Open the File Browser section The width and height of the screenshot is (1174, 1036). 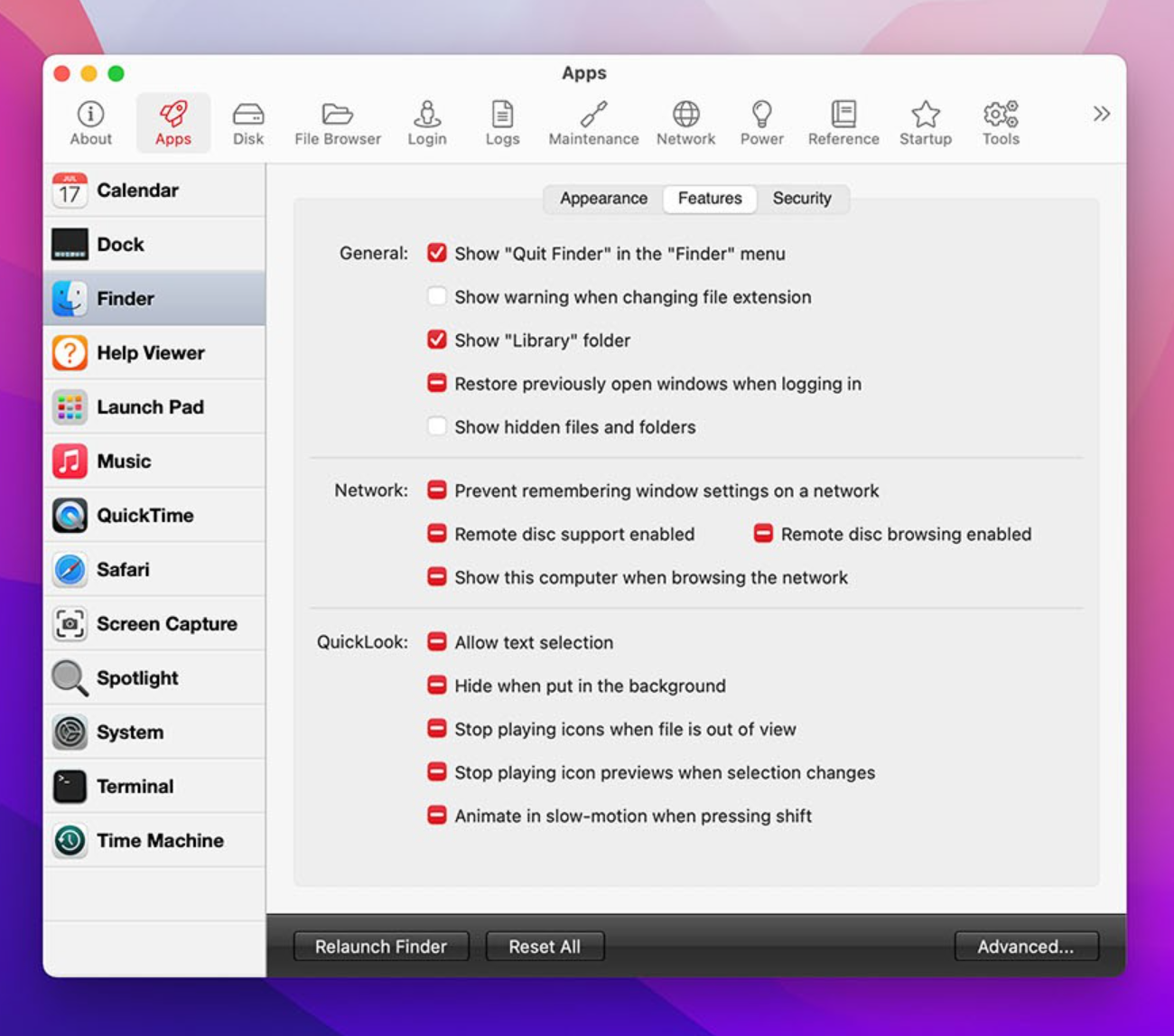tap(338, 123)
